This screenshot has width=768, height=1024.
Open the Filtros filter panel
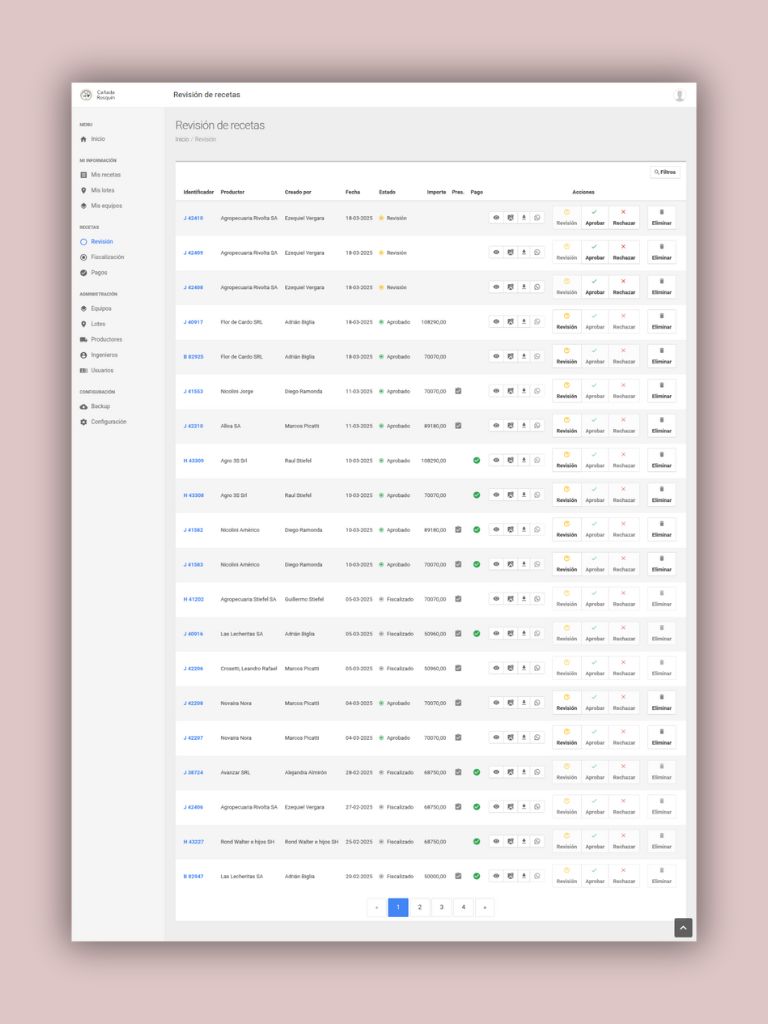665,172
